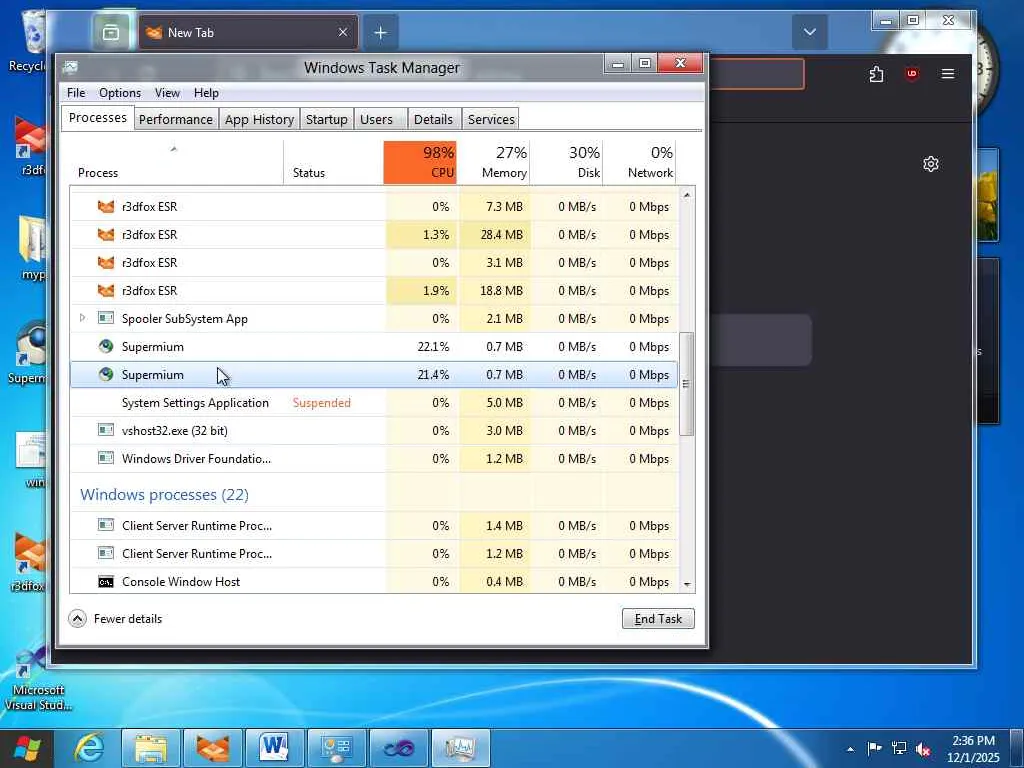This screenshot has height=768, width=1024.
Task: Collapse view with Fewer details arrow
Action: click(x=77, y=618)
